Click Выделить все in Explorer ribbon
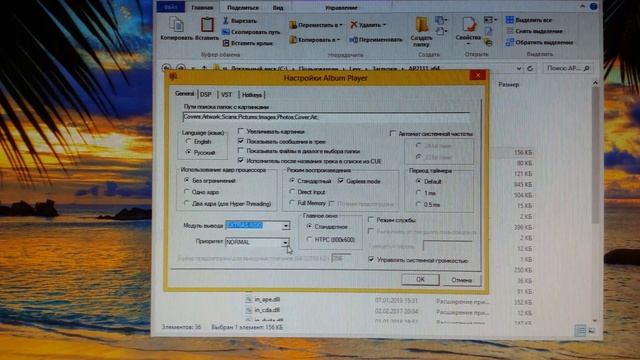Viewport: 640px width, 360px height. point(529,20)
